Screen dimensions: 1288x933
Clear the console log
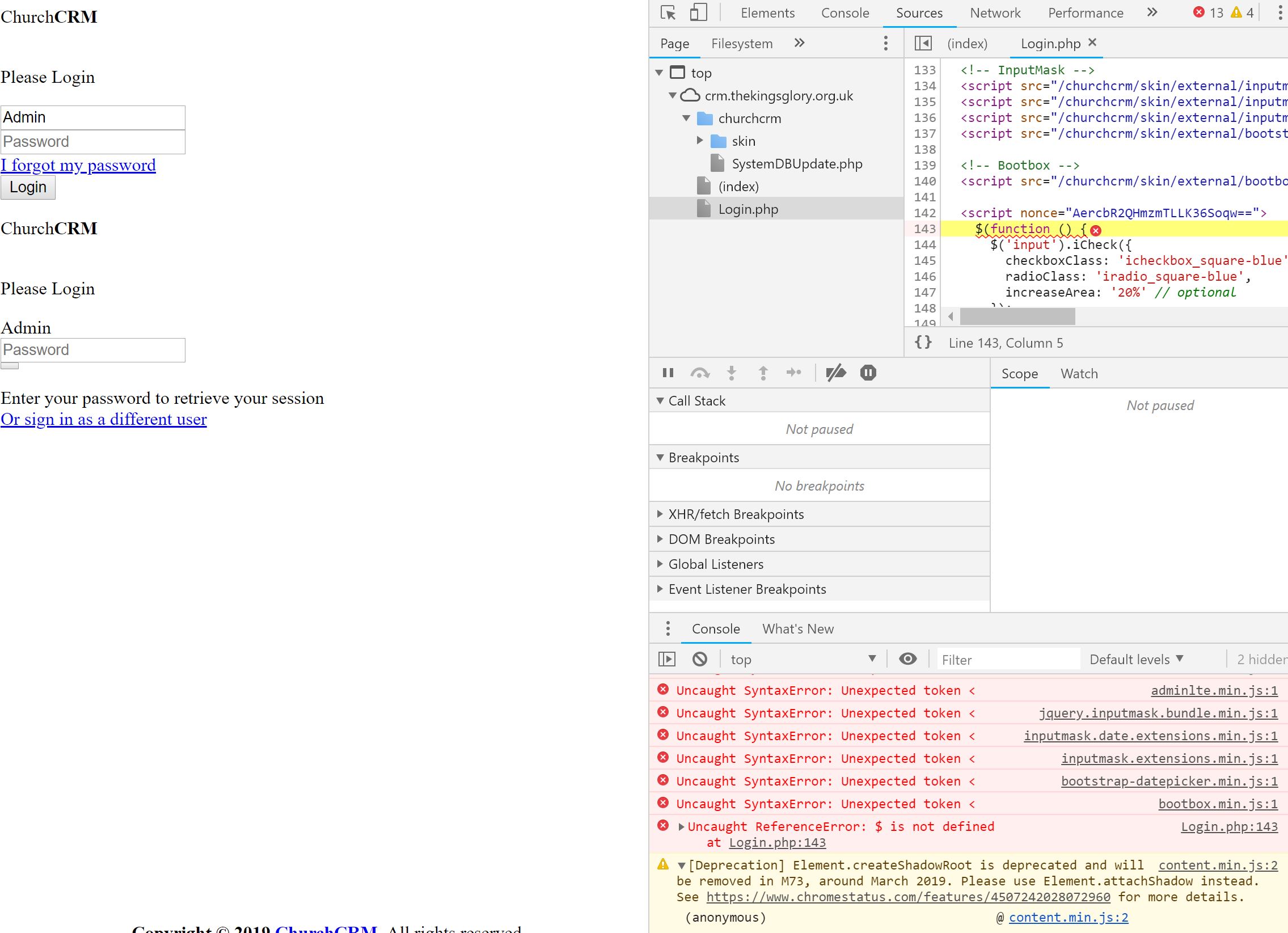[x=700, y=658]
